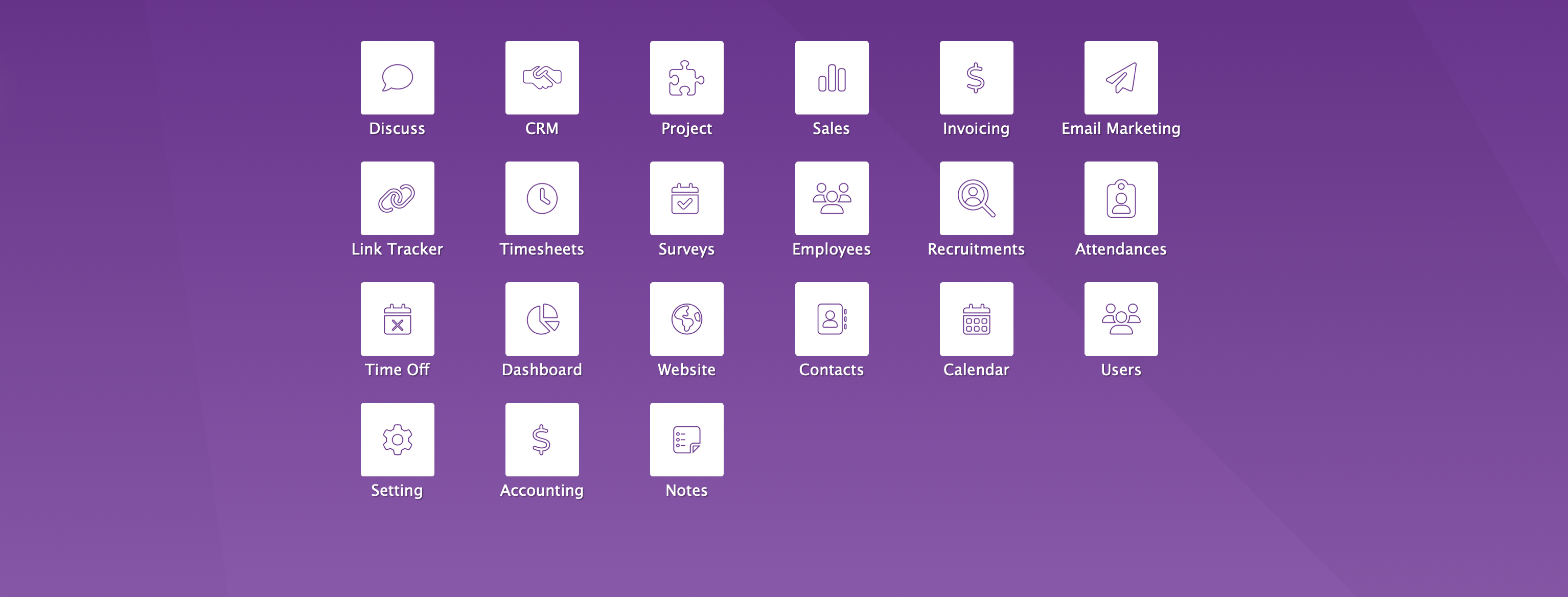Open the Dashboard pie chart icon

542,318
